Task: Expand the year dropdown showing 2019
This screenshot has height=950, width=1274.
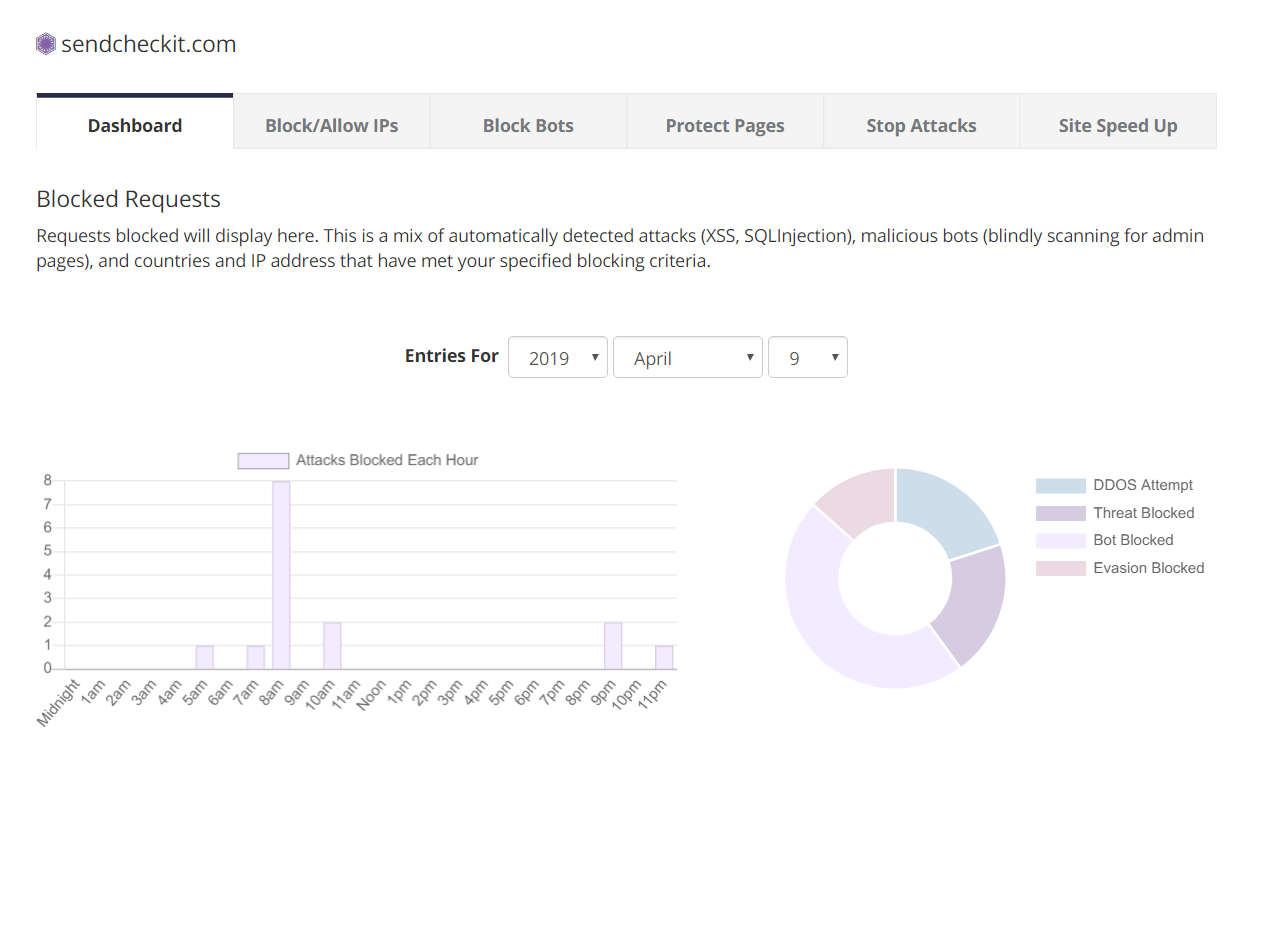Action: (x=558, y=358)
